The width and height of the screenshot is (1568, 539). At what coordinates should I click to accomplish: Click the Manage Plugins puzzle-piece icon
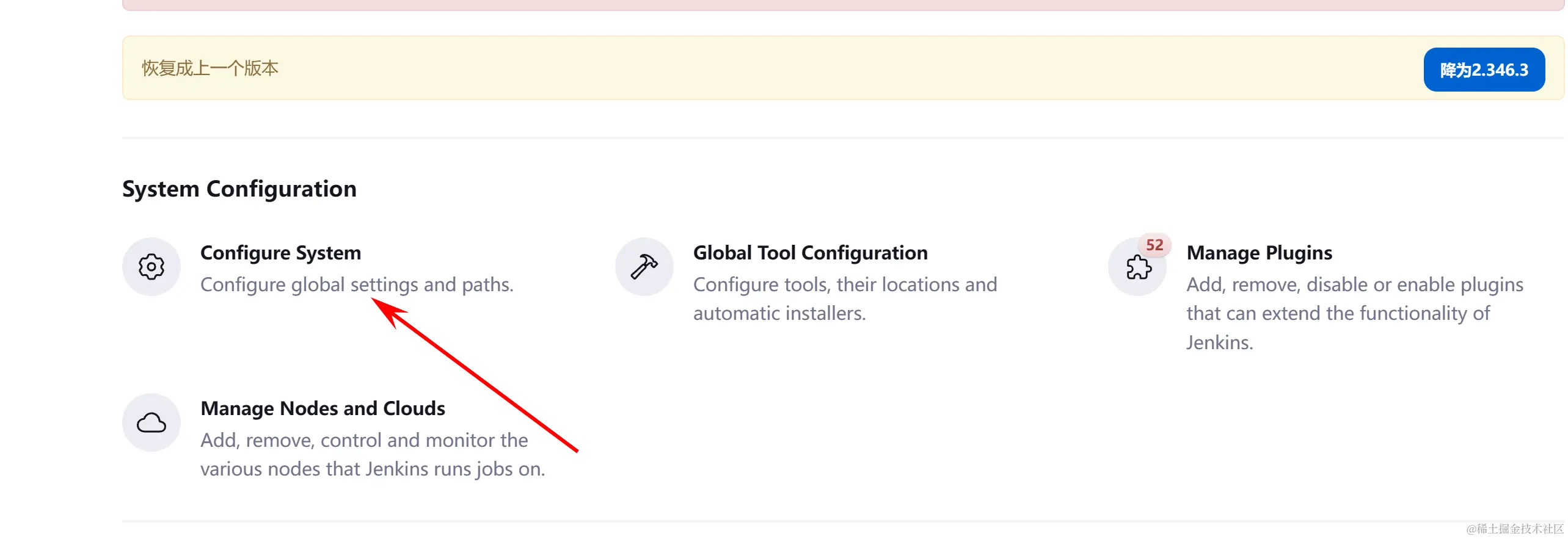1138,267
